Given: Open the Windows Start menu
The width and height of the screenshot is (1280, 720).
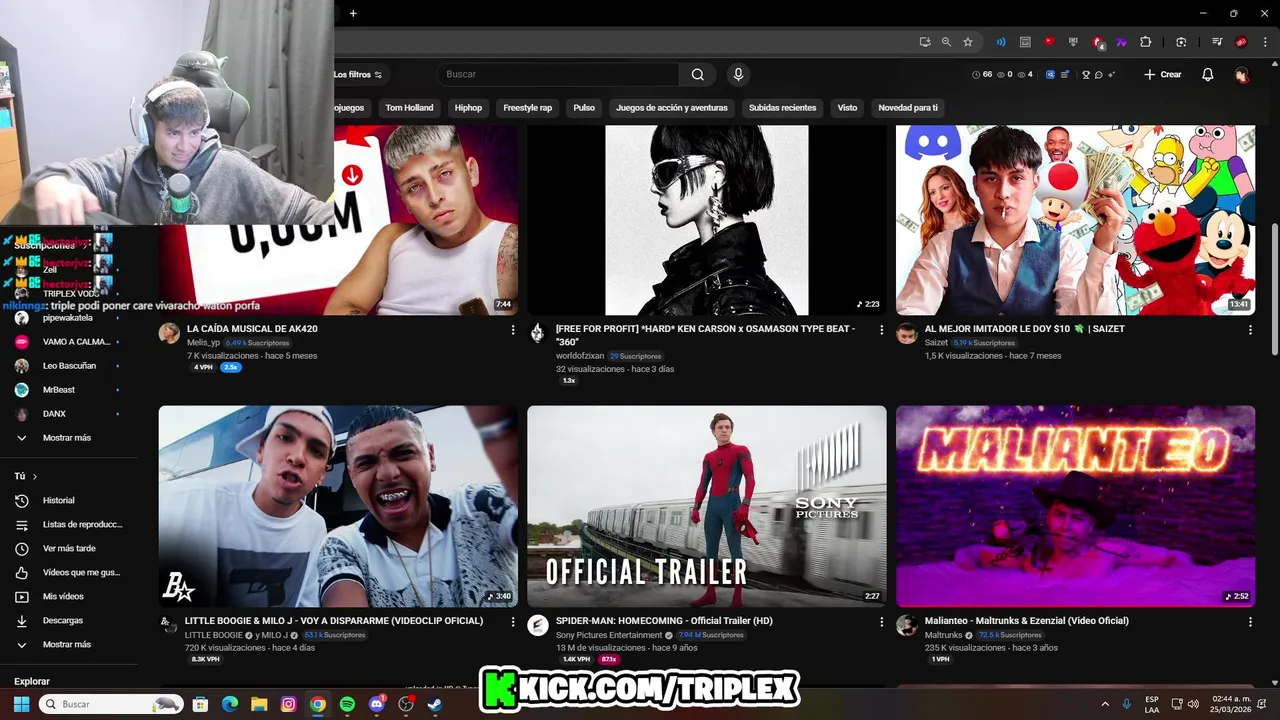Looking at the screenshot, I should pyautogui.click(x=20, y=704).
